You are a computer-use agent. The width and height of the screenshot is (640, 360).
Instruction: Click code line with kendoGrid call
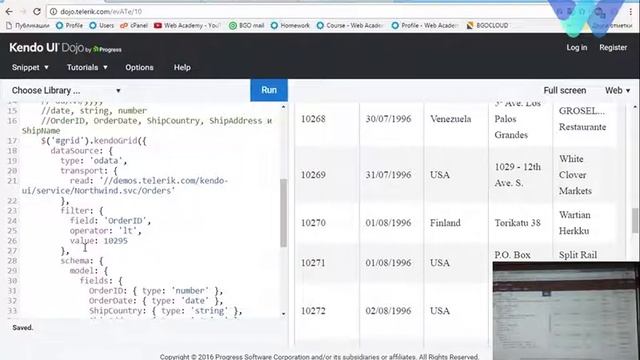pyautogui.click(x=93, y=141)
